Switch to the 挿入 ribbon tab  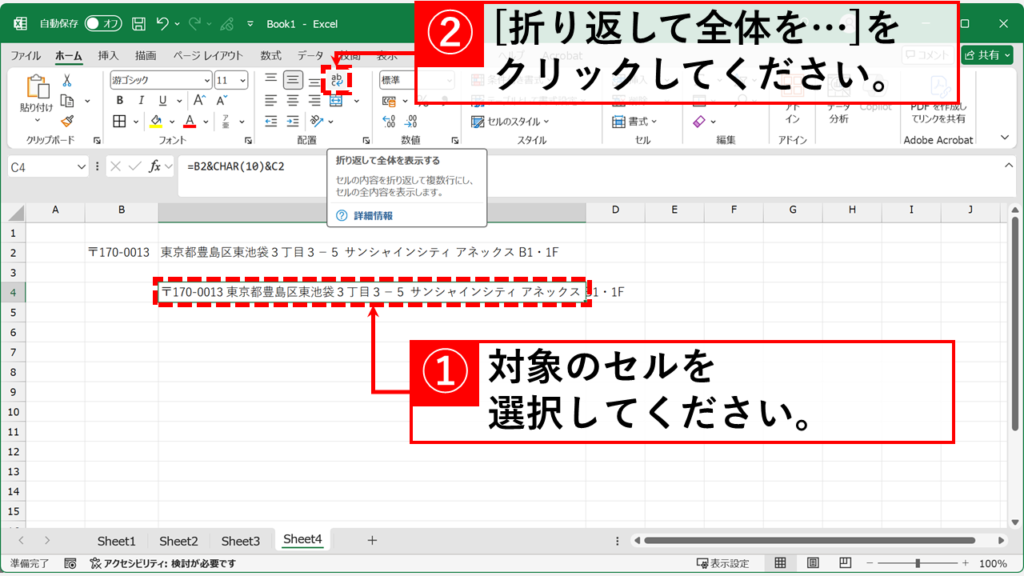tap(108, 56)
